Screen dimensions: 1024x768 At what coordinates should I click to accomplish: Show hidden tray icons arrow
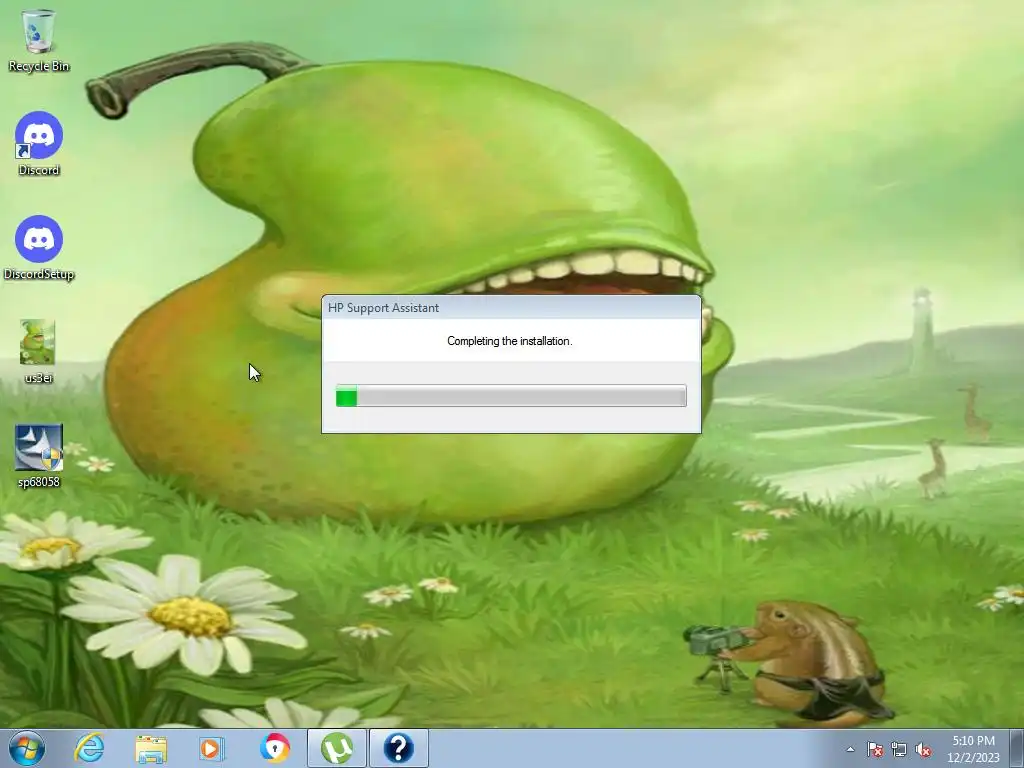pyautogui.click(x=850, y=749)
